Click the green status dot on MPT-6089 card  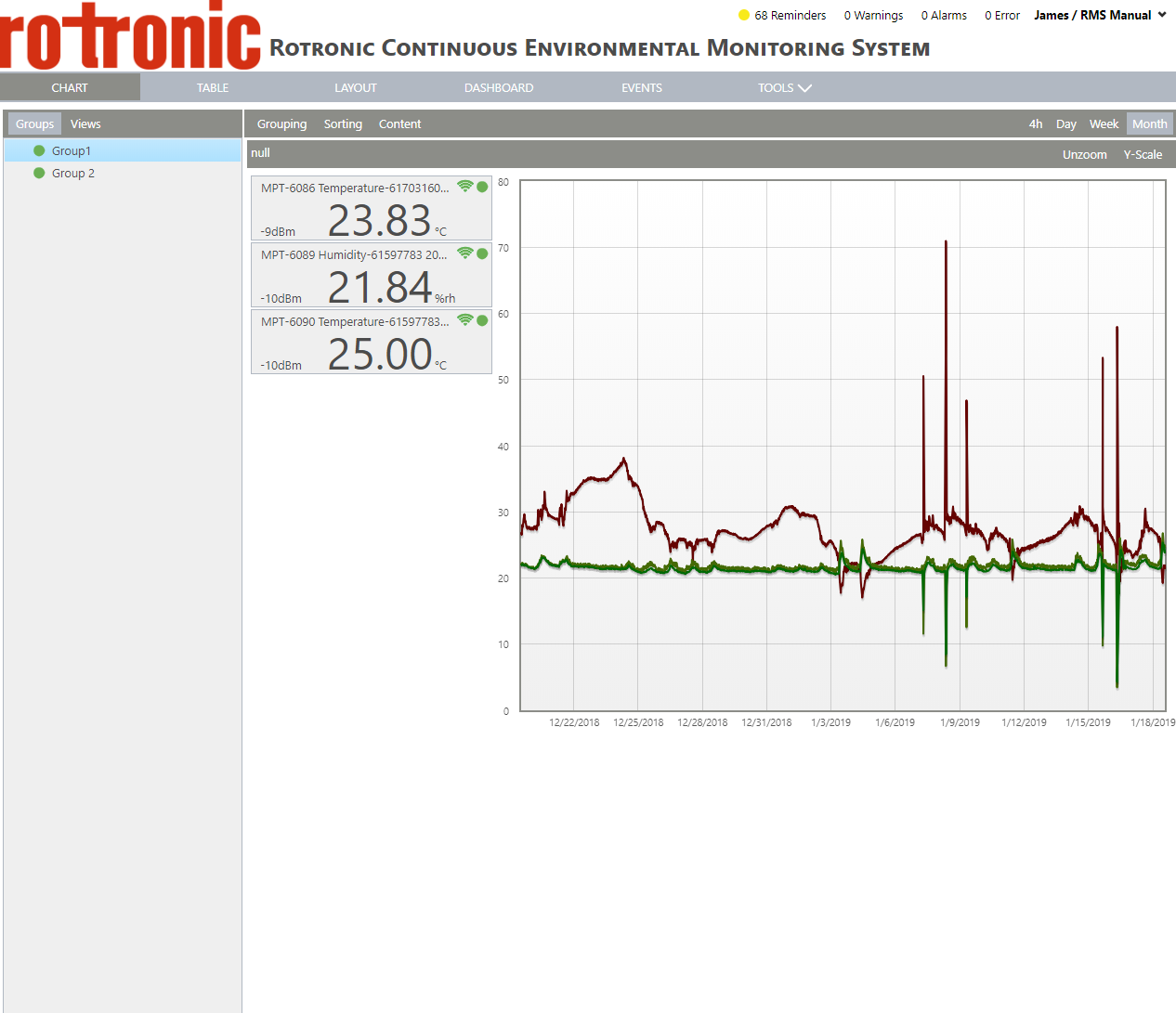pos(482,253)
